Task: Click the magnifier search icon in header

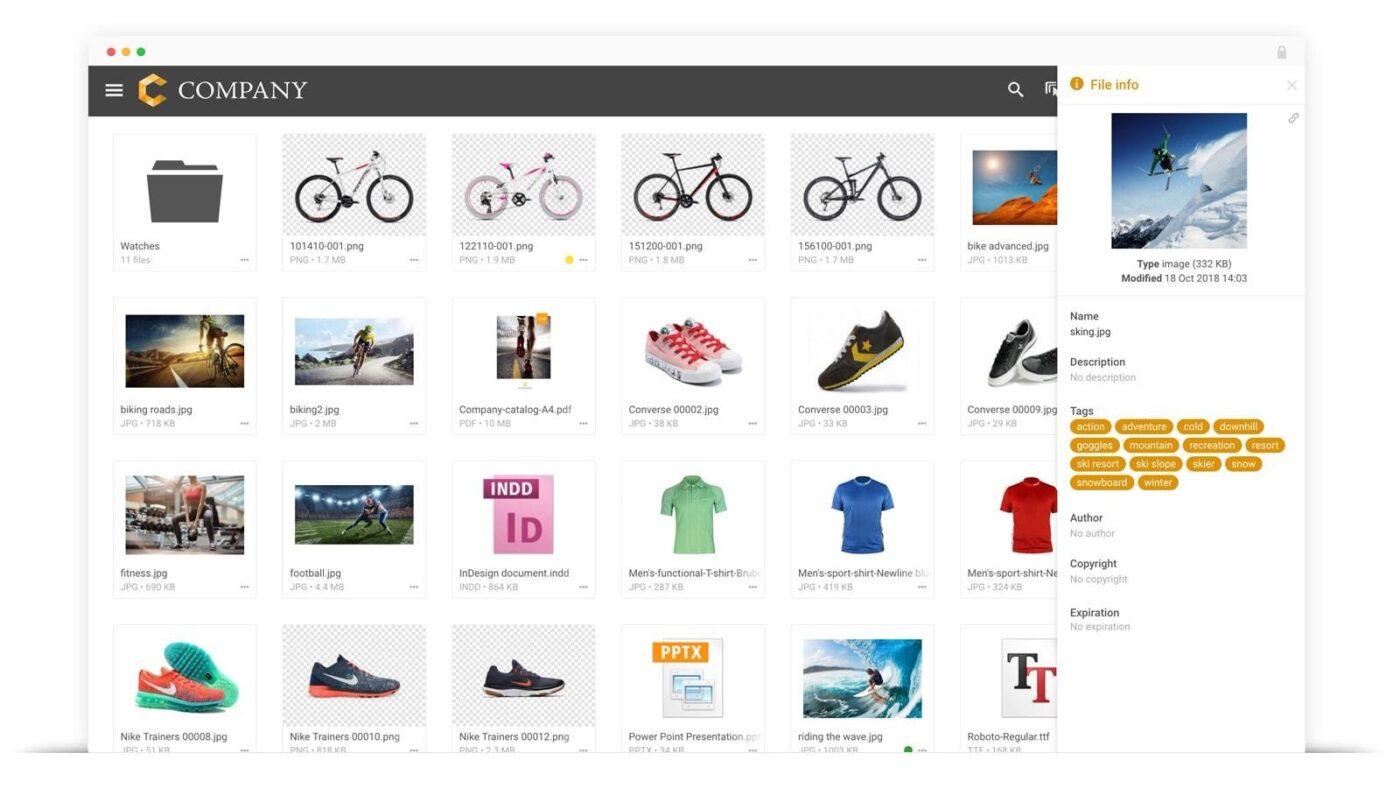Action: (x=1015, y=90)
